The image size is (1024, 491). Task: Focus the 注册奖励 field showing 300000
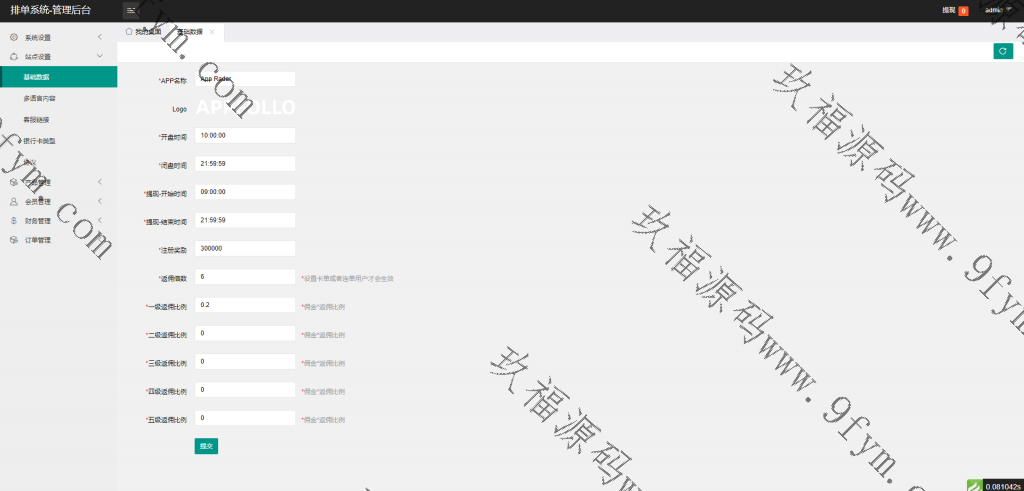click(x=245, y=248)
